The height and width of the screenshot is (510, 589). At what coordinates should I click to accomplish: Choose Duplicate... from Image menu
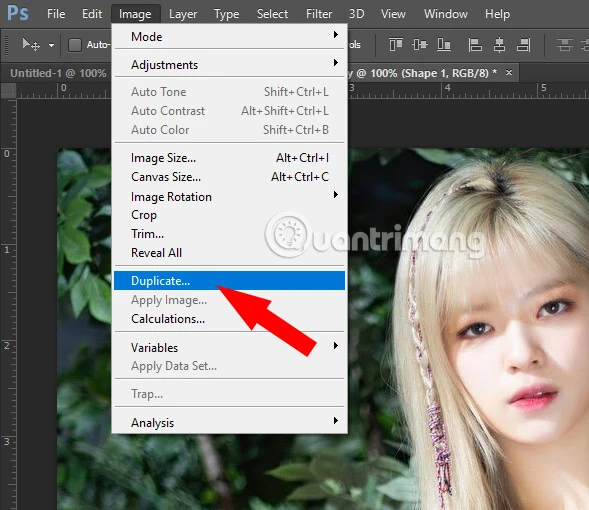coord(230,281)
